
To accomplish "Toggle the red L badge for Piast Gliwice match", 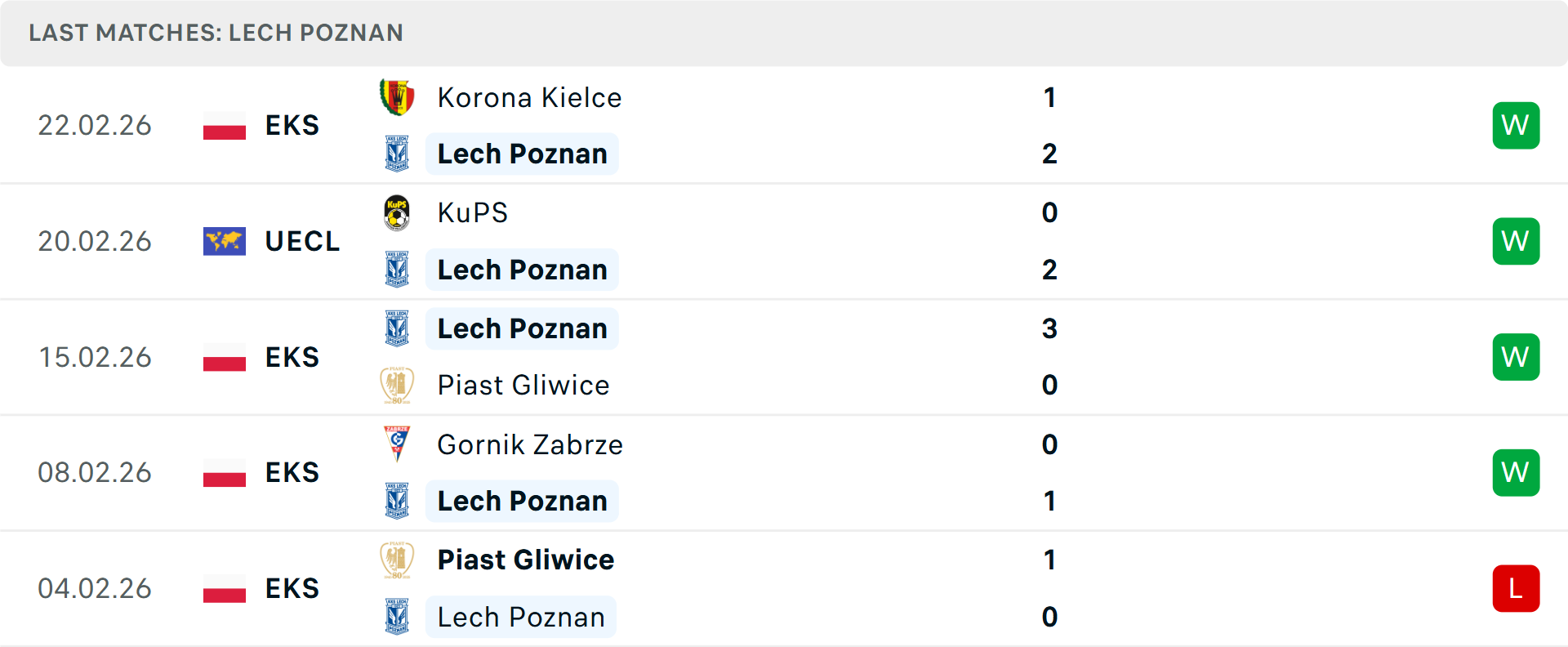I will pos(1516,588).
